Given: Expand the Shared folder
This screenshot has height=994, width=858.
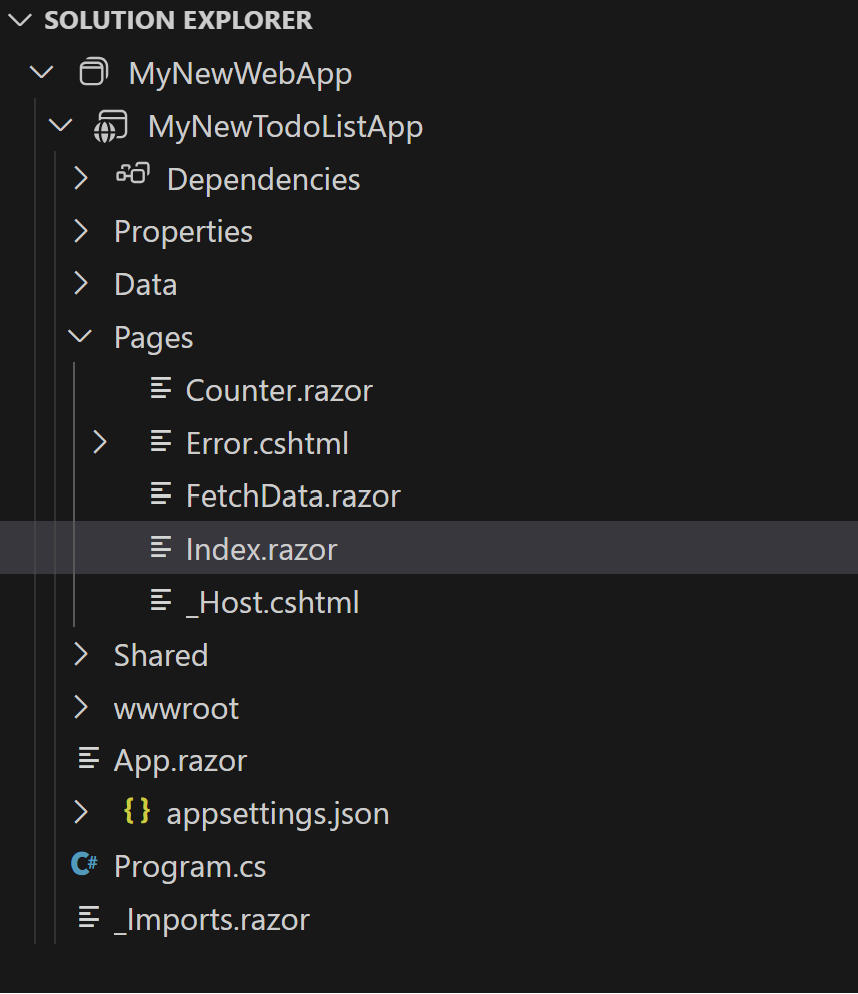Looking at the screenshot, I should [80, 655].
